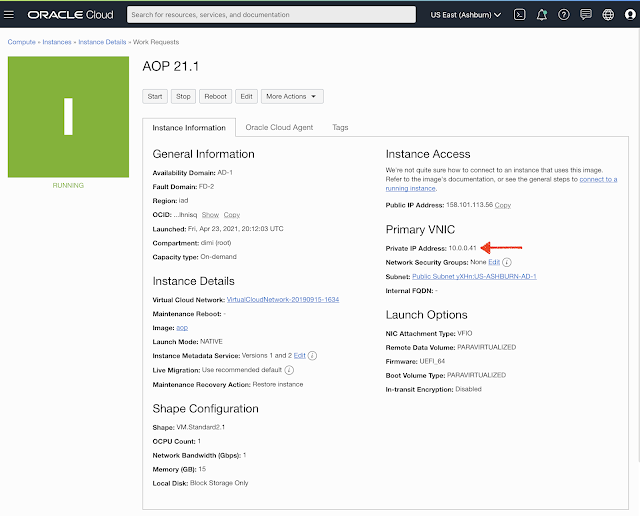Select the Instance Information tab
This screenshot has height=516, width=640.
(x=189, y=128)
